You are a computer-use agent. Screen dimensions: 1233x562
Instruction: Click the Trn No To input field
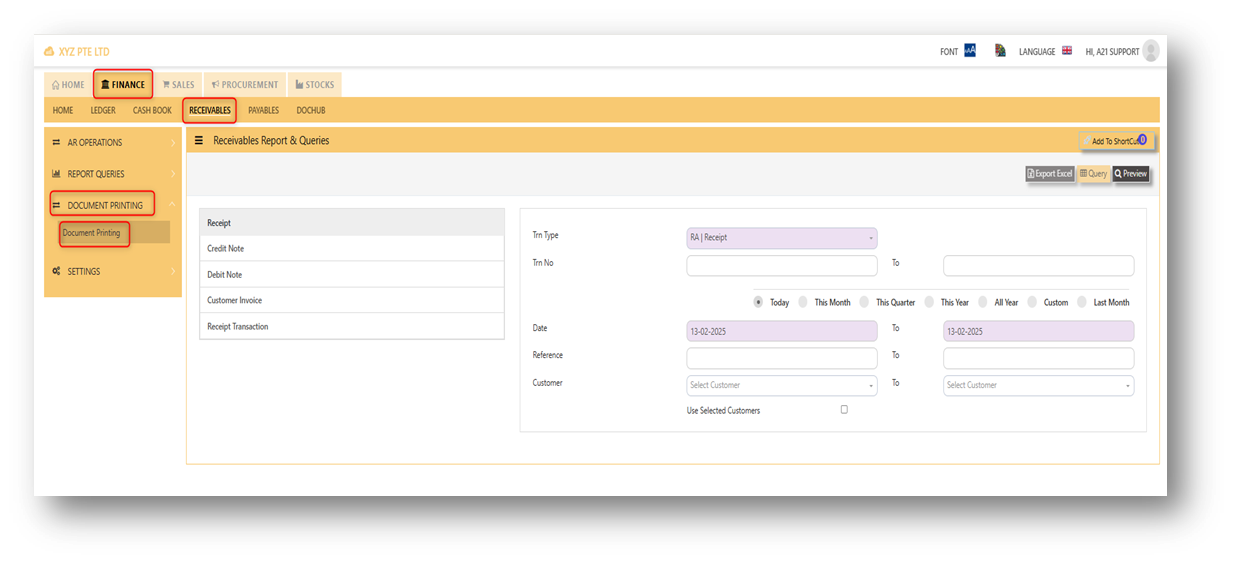point(1039,265)
